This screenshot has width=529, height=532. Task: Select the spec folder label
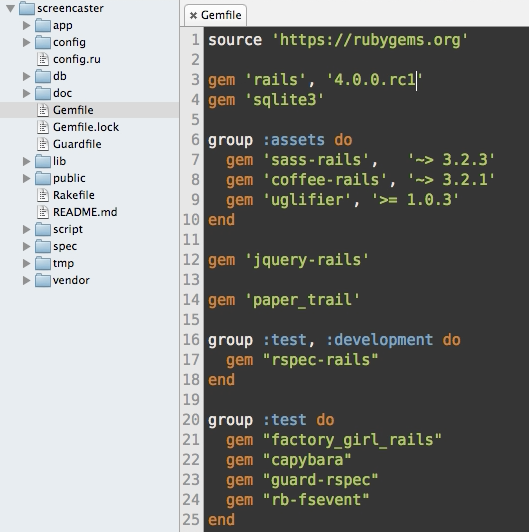coord(65,247)
